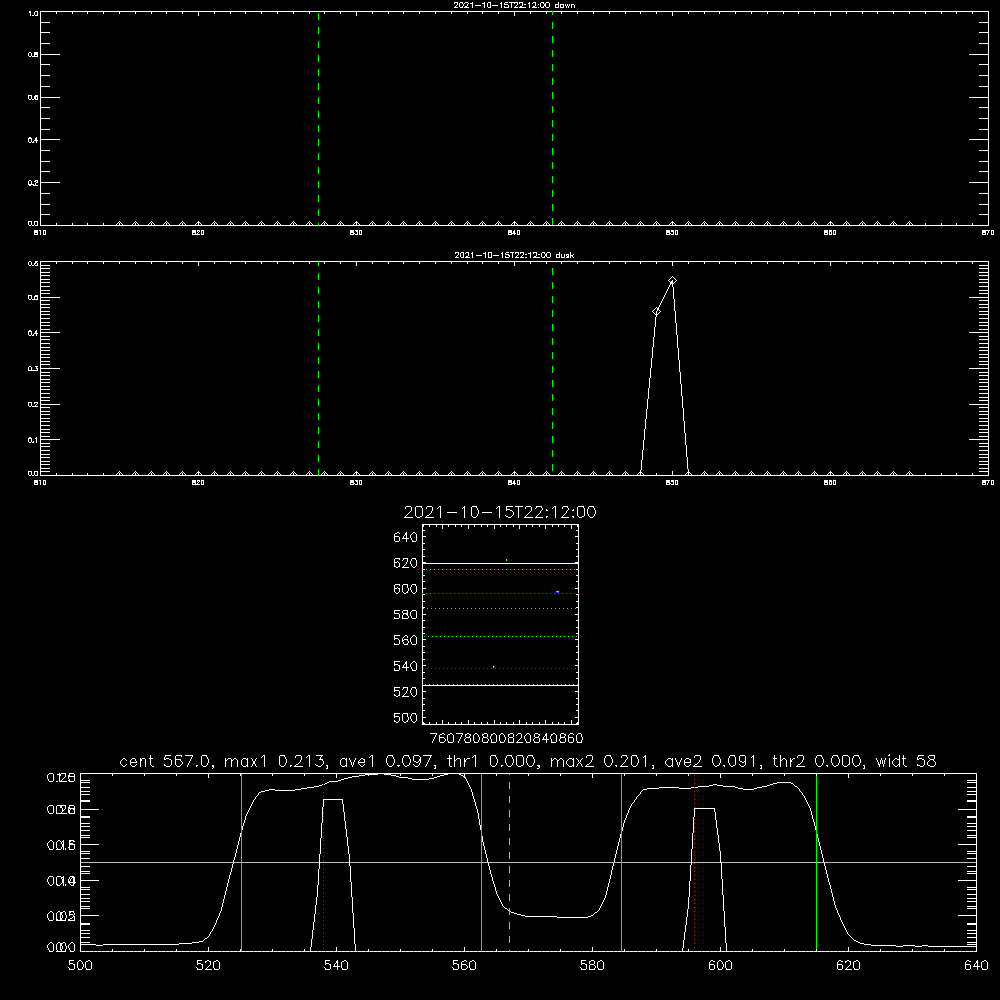Click the '580' y-axis label of small middle plot

[x=406, y=615]
